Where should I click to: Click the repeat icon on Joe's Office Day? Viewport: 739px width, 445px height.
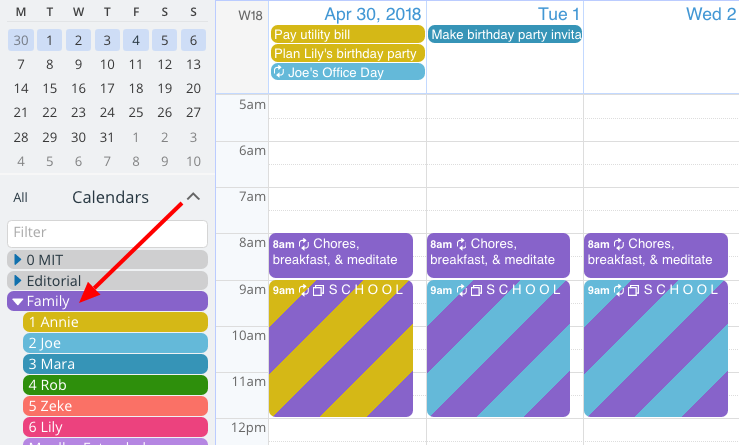[280, 72]
